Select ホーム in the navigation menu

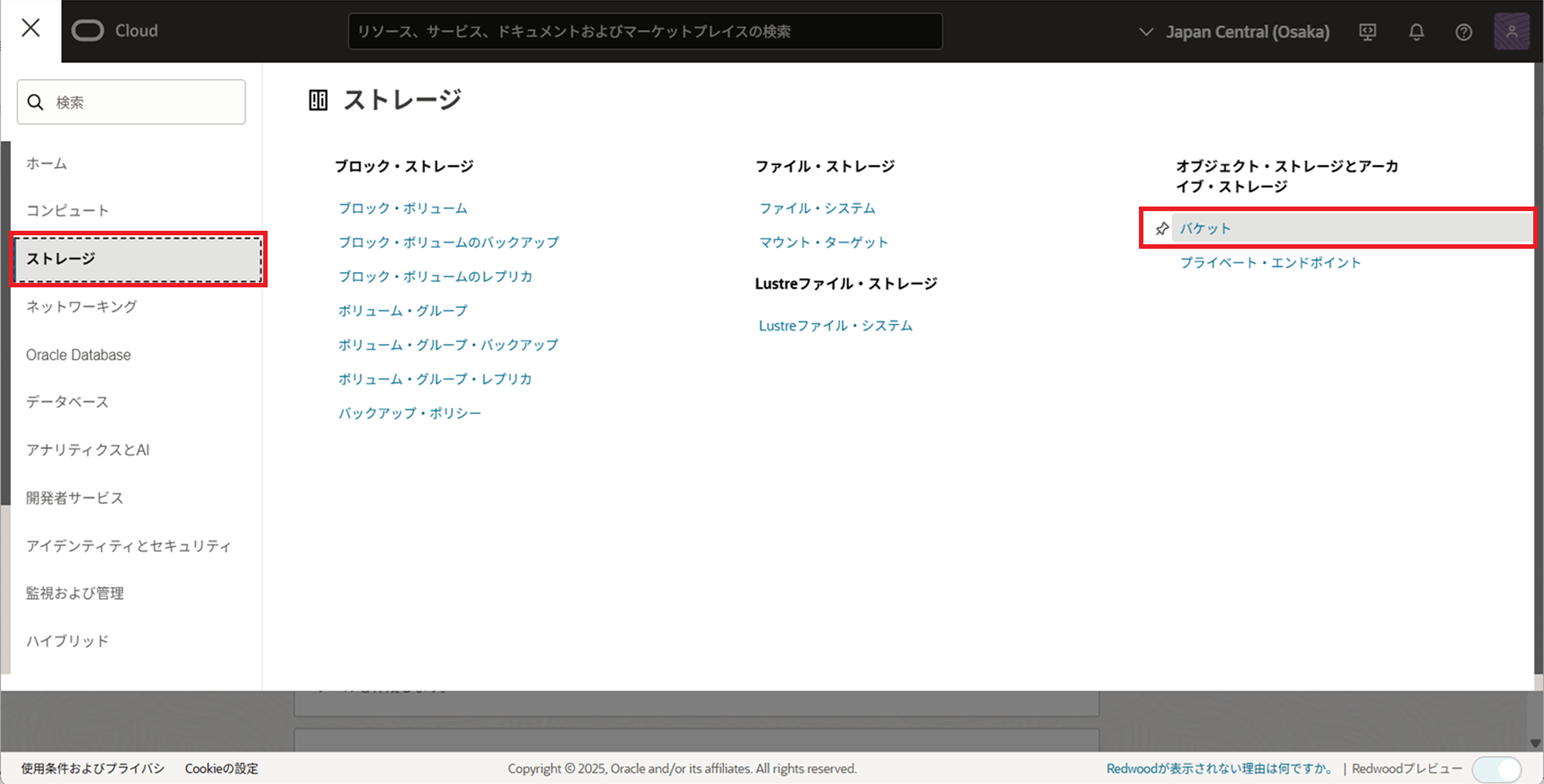pos(47,163)
